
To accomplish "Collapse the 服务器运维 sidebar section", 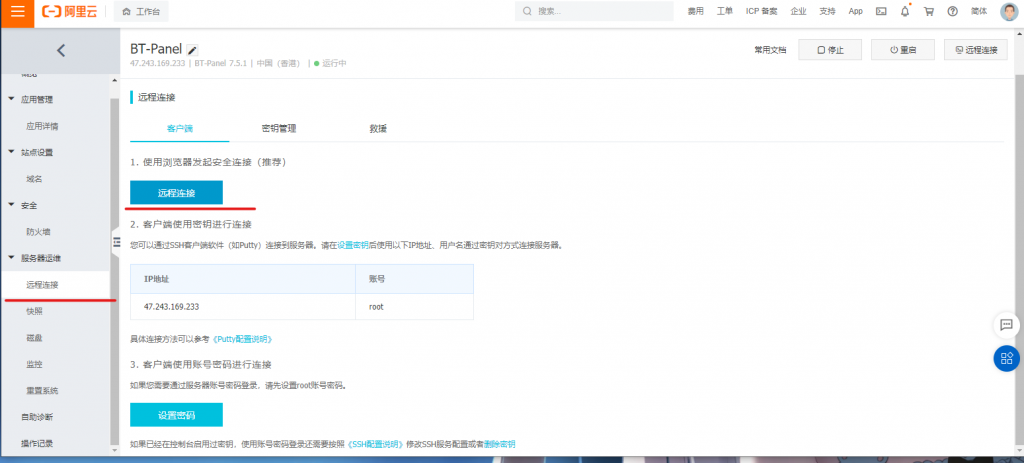I will coord(11,258).
